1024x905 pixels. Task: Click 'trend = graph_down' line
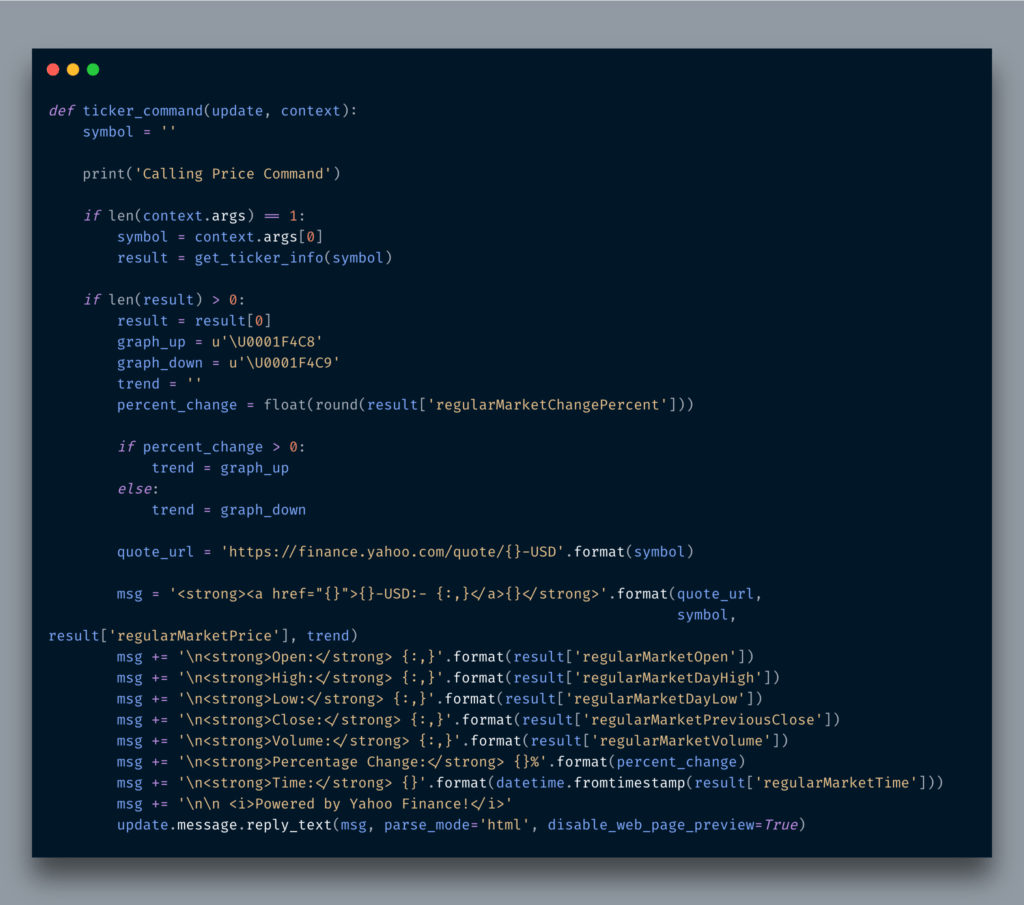click(229, 509)
